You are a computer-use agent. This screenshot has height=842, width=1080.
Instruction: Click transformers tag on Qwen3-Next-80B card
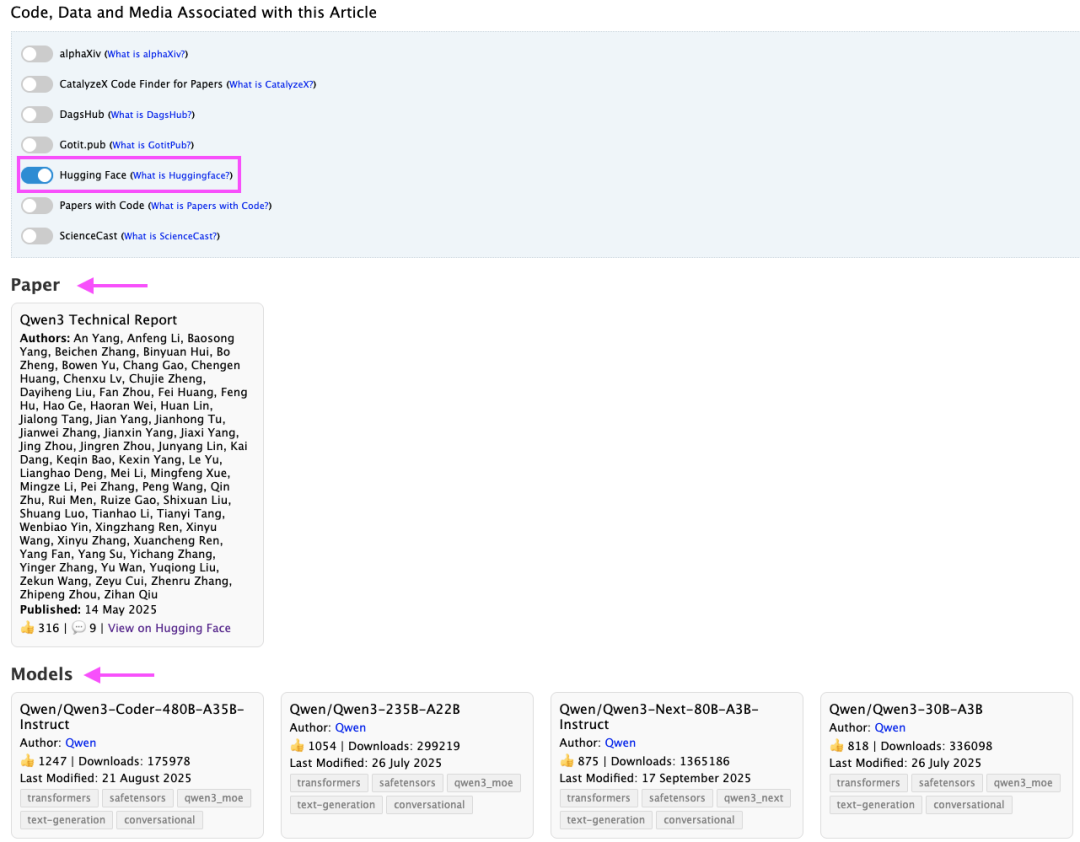point(599,798)
